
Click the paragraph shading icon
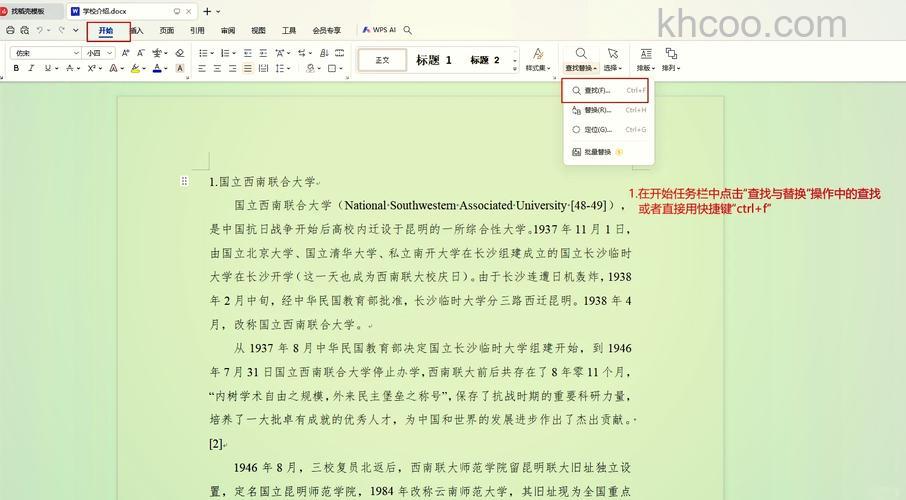310,68
